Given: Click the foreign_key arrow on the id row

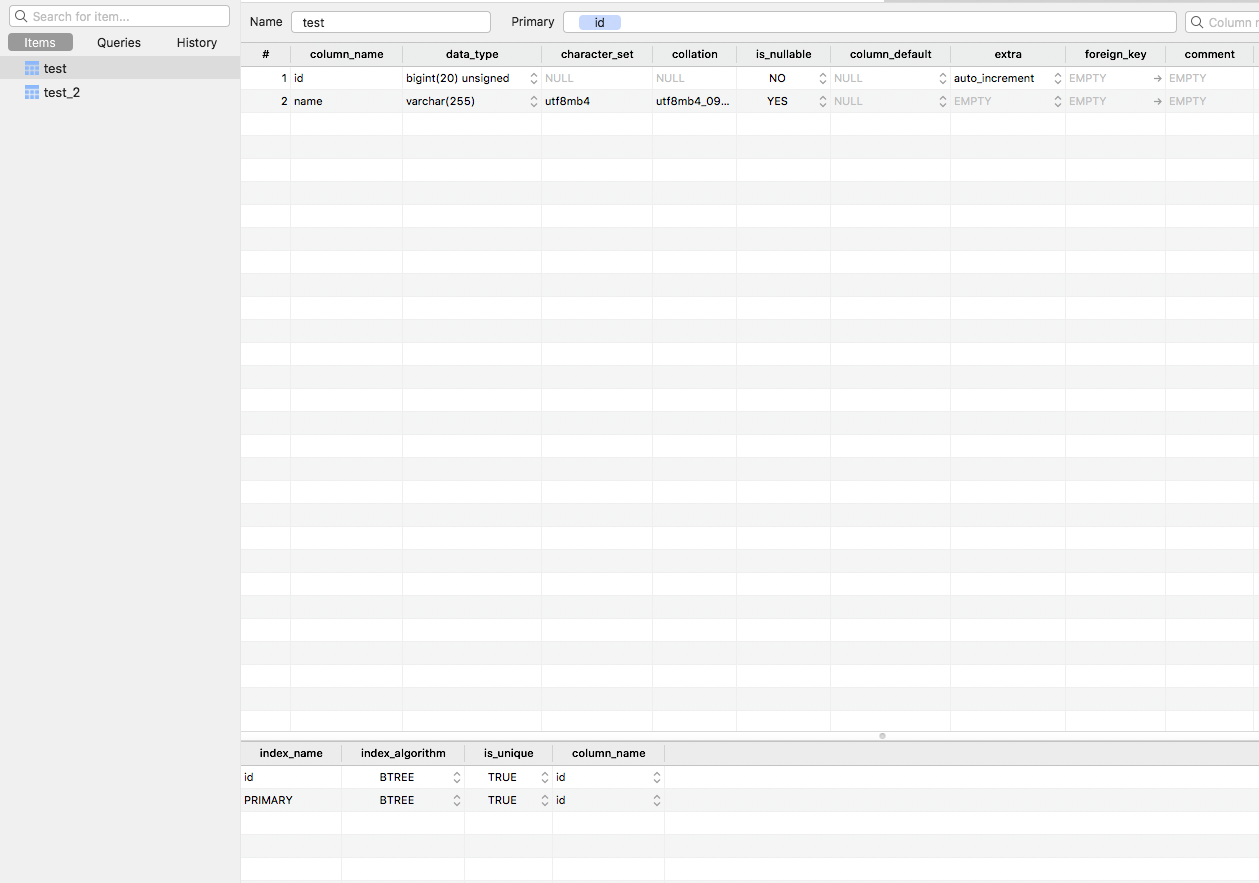Looking at the screenshot, I should 1157,77.
